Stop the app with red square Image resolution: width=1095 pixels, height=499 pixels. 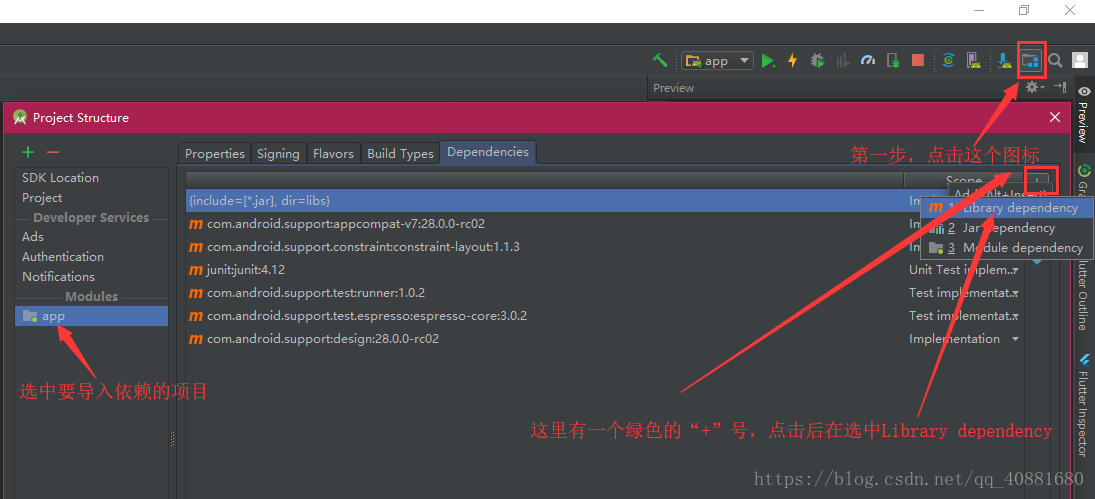918,61
